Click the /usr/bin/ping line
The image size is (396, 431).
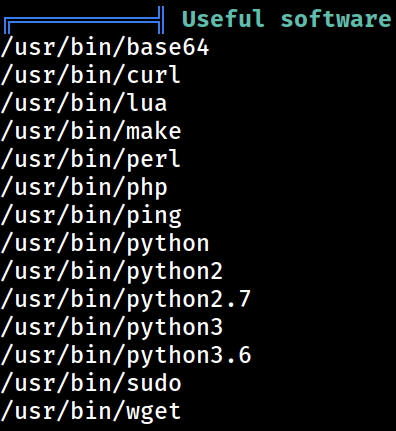click(91, 216)
